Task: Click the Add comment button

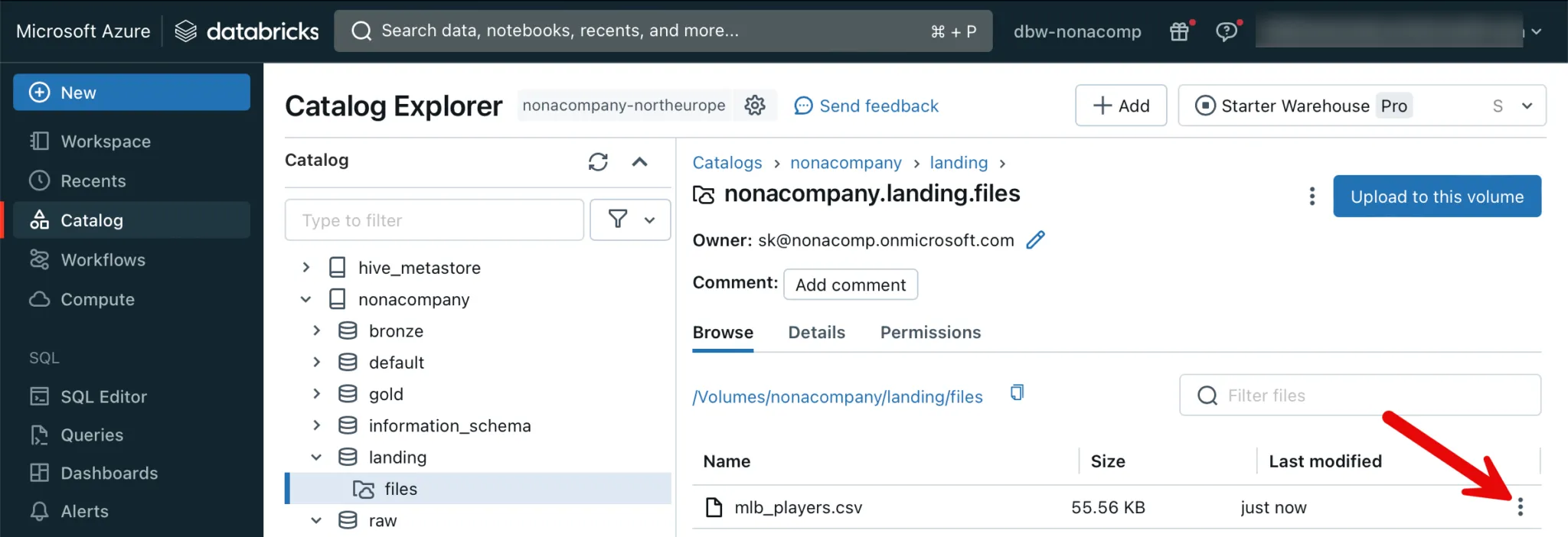Action: (x=850, y=285)
